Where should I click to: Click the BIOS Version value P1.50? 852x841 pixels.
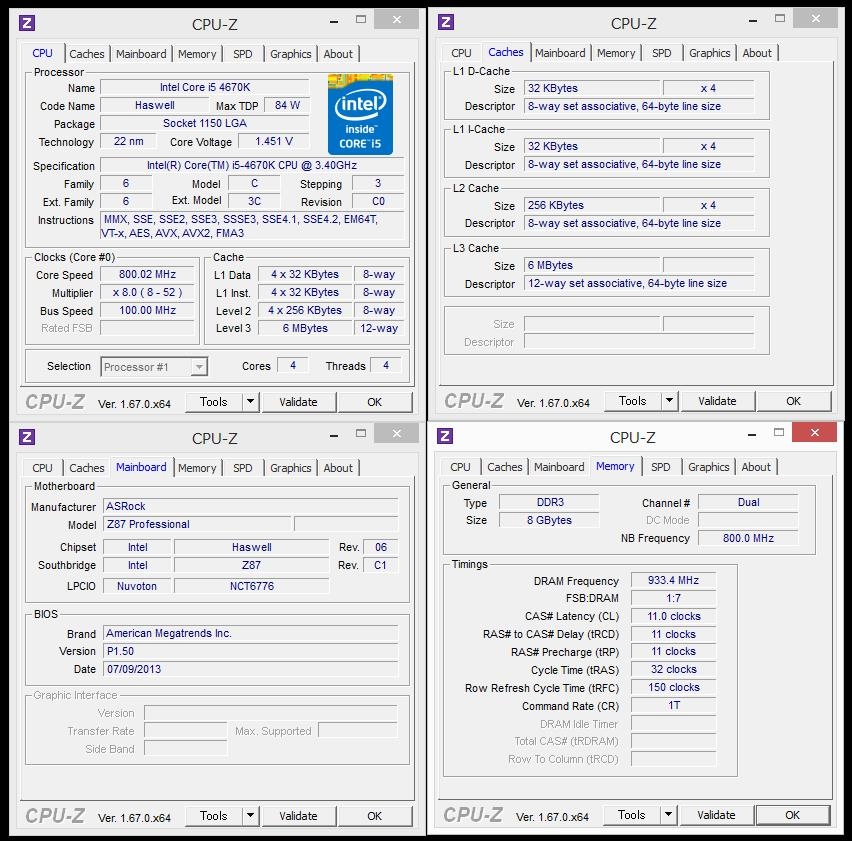(250, 651)
